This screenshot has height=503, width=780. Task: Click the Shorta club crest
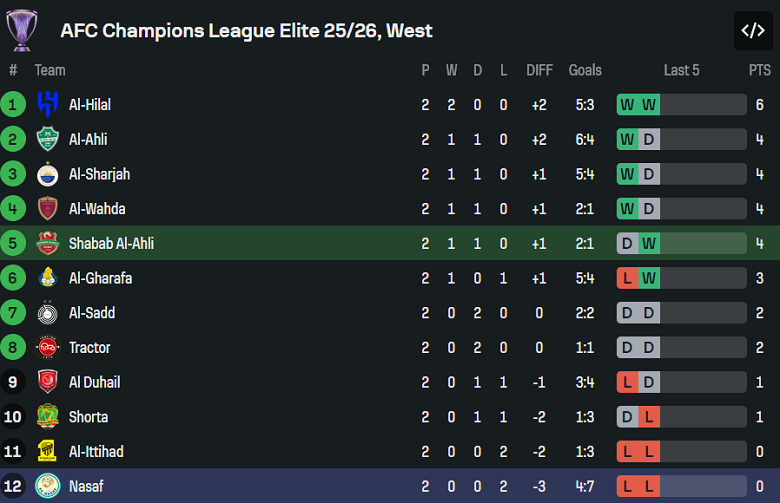(x=47, y=417)
